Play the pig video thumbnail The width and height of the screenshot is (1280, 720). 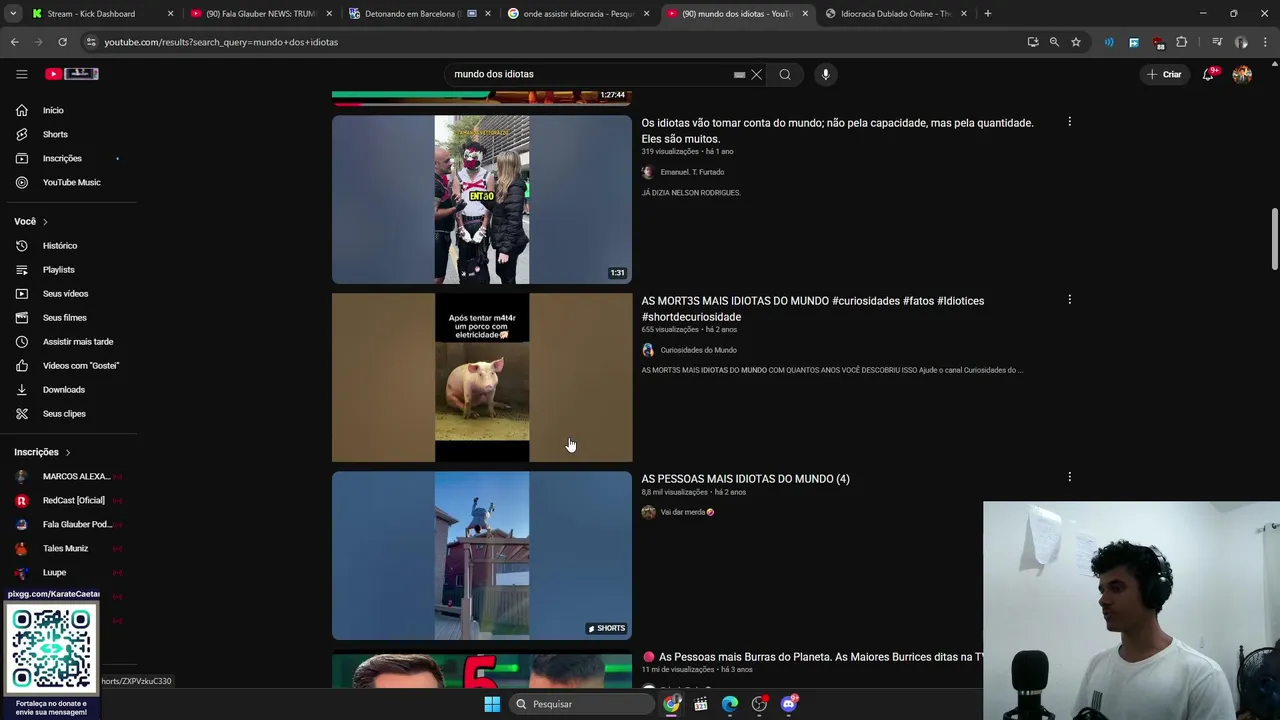pyautogui.click(x=482, y=377)
